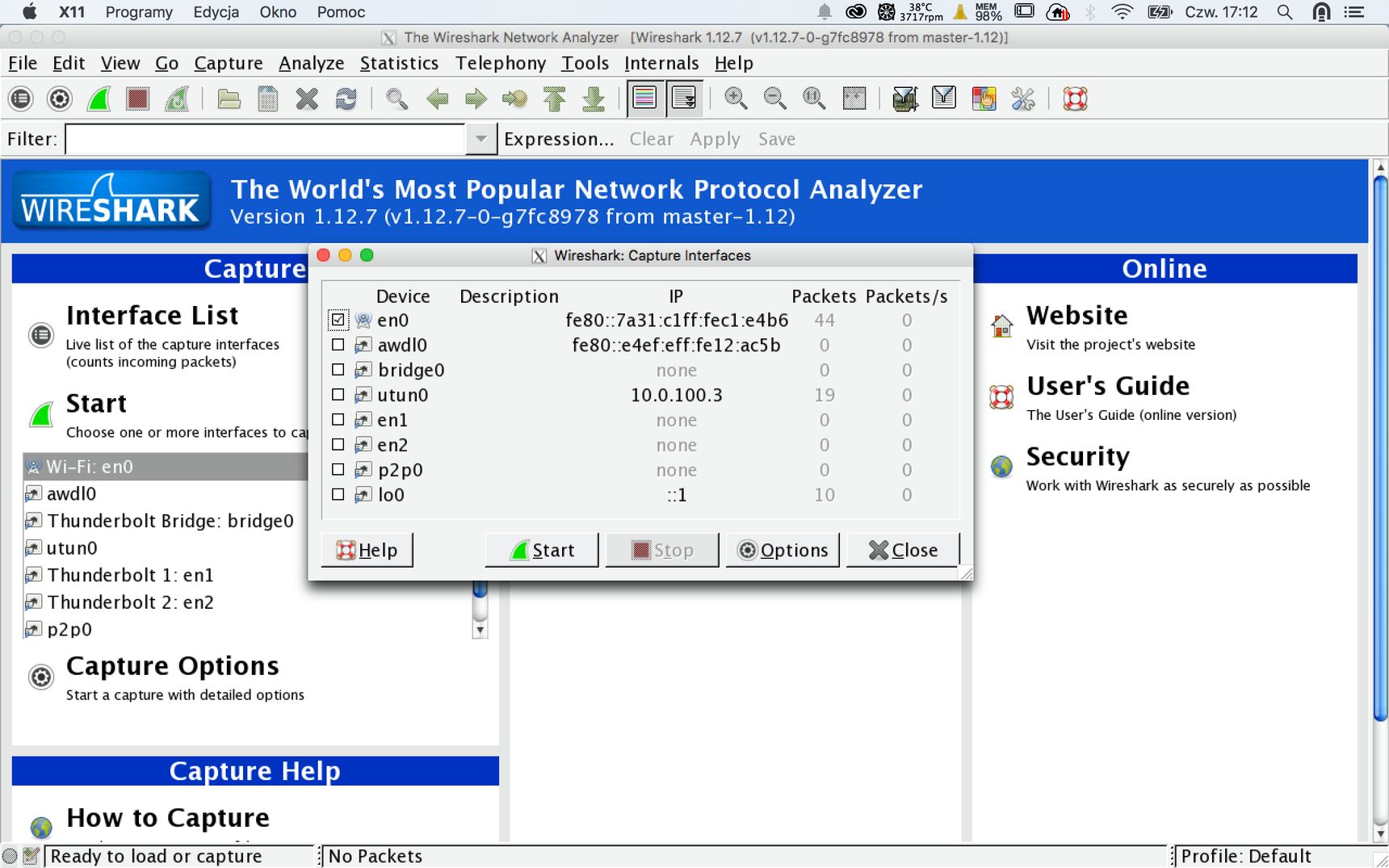This screenshot has width=1389, height=868.
Task: Click into the Filter input field
Action: click(265, 139)
